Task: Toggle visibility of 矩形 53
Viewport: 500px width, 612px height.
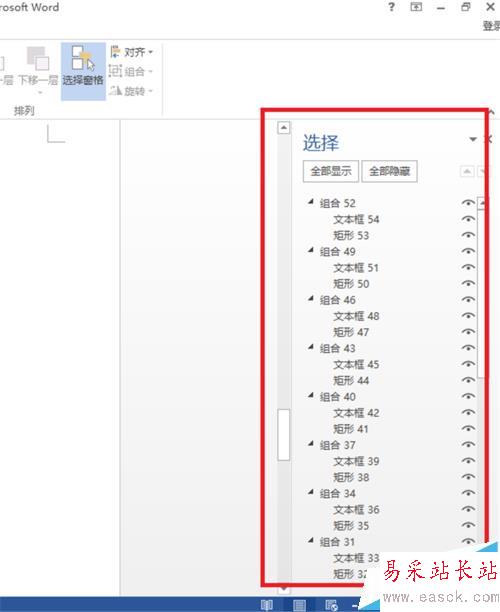Action: (468, 235)
